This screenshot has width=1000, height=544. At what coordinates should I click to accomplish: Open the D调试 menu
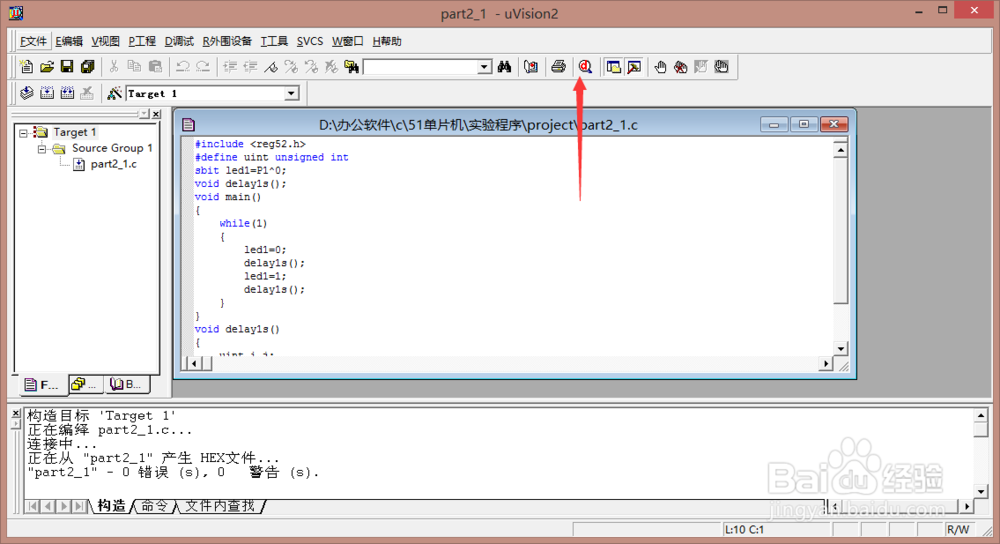point(179,41)
